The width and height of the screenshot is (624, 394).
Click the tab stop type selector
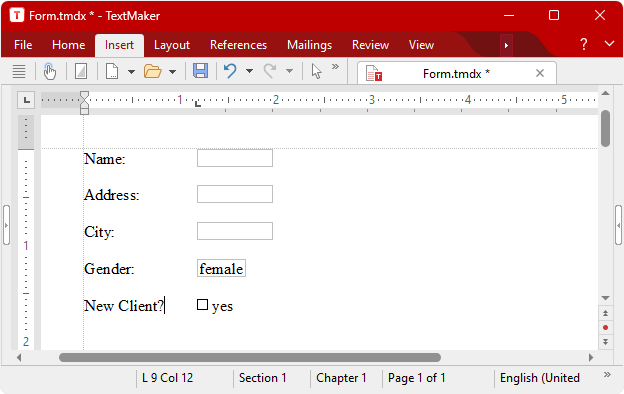(x=26, y=100)
